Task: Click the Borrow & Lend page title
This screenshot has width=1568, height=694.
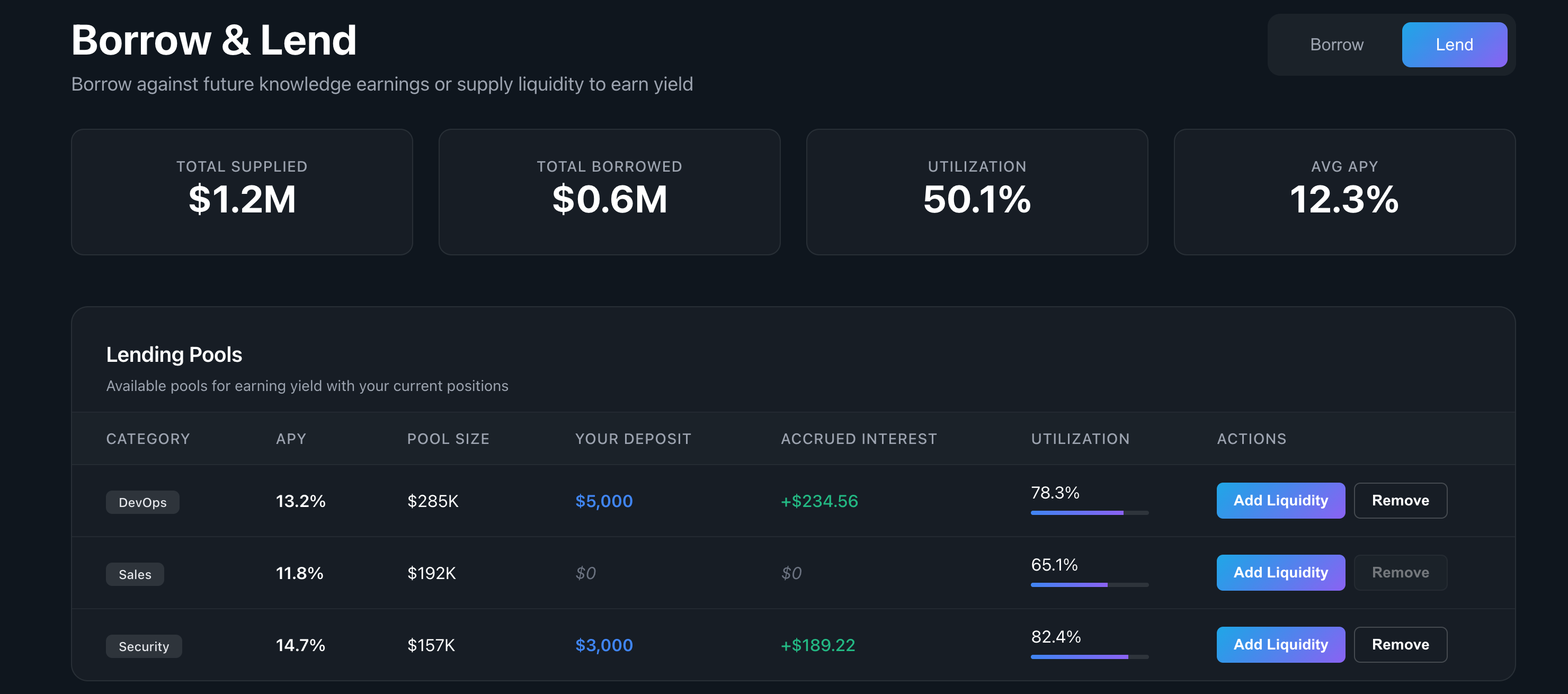Action: pos(213,40)
